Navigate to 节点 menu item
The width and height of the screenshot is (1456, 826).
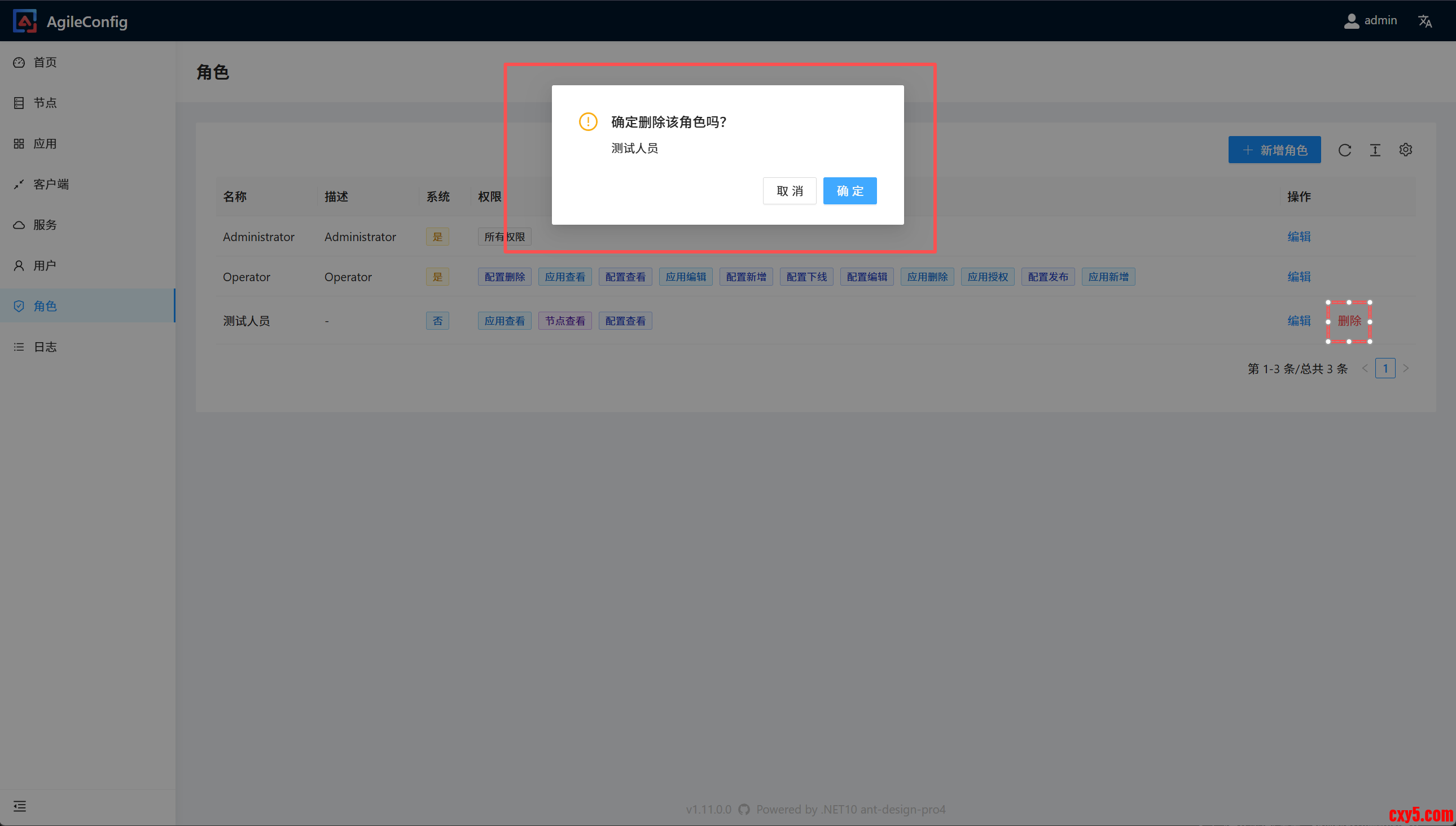point(45,103)
